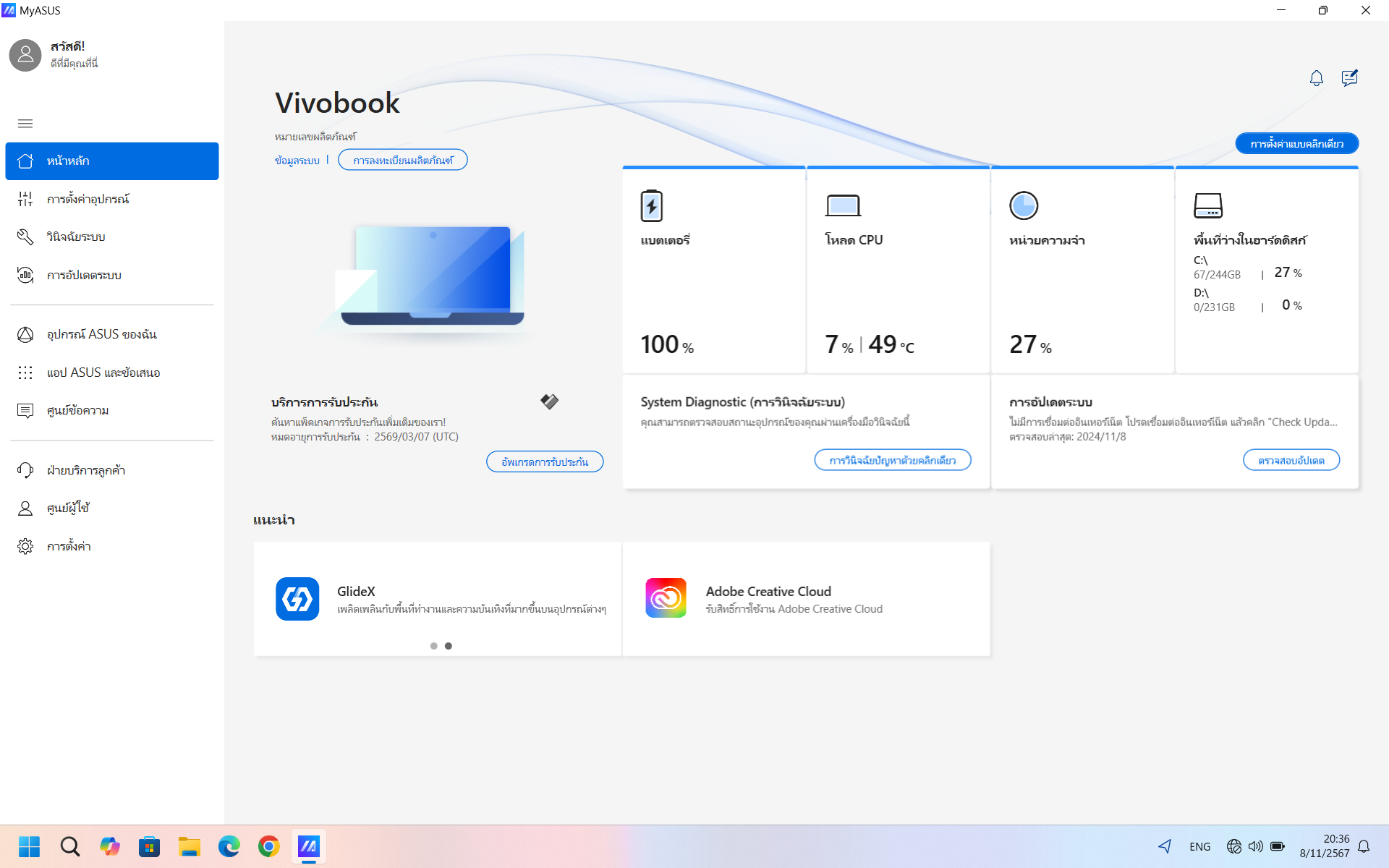Click การวินิจฉัยปัญหาด้วยคลิกเดียว button

893,460
